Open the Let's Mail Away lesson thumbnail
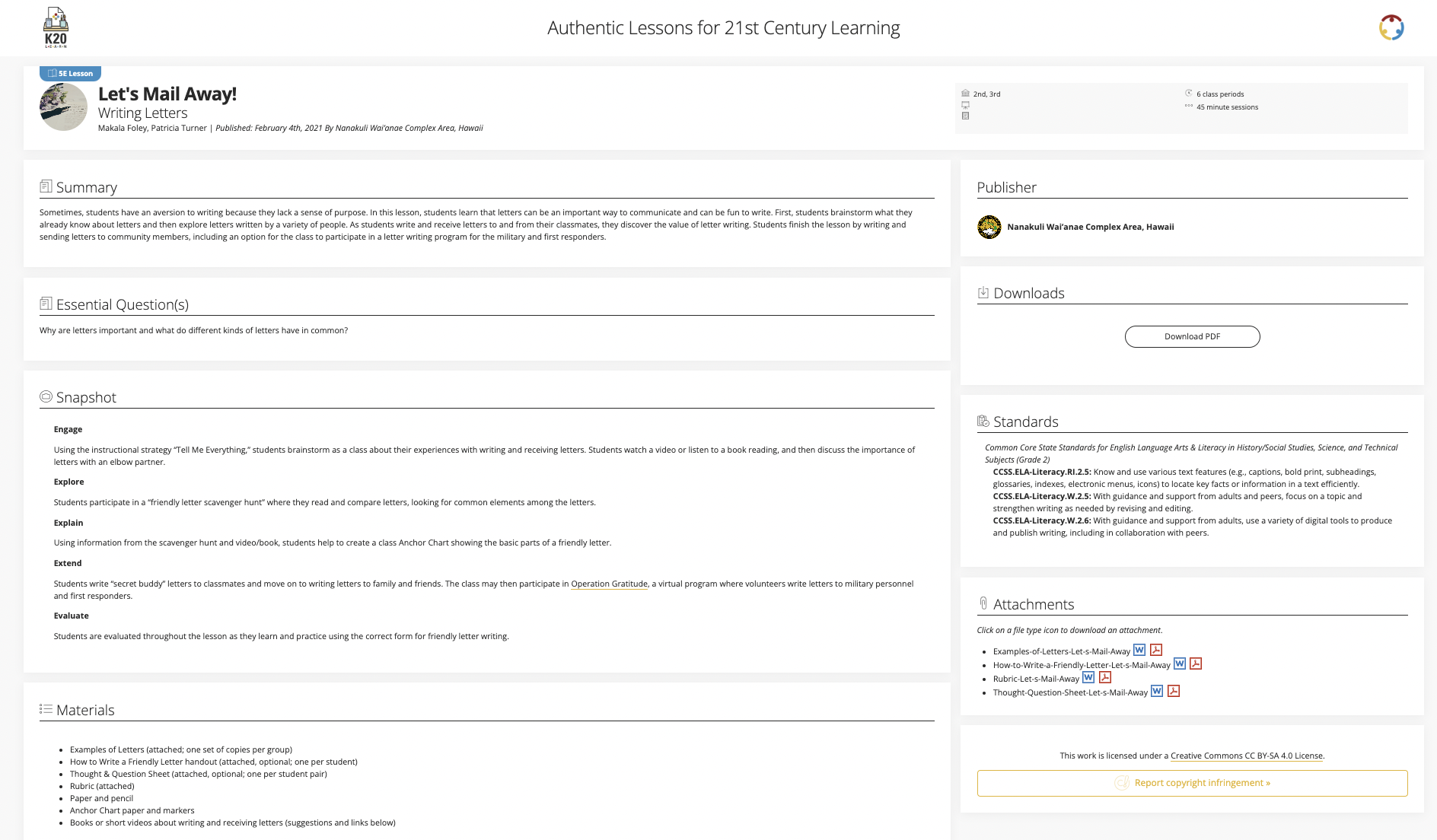 tap(63, 107)
